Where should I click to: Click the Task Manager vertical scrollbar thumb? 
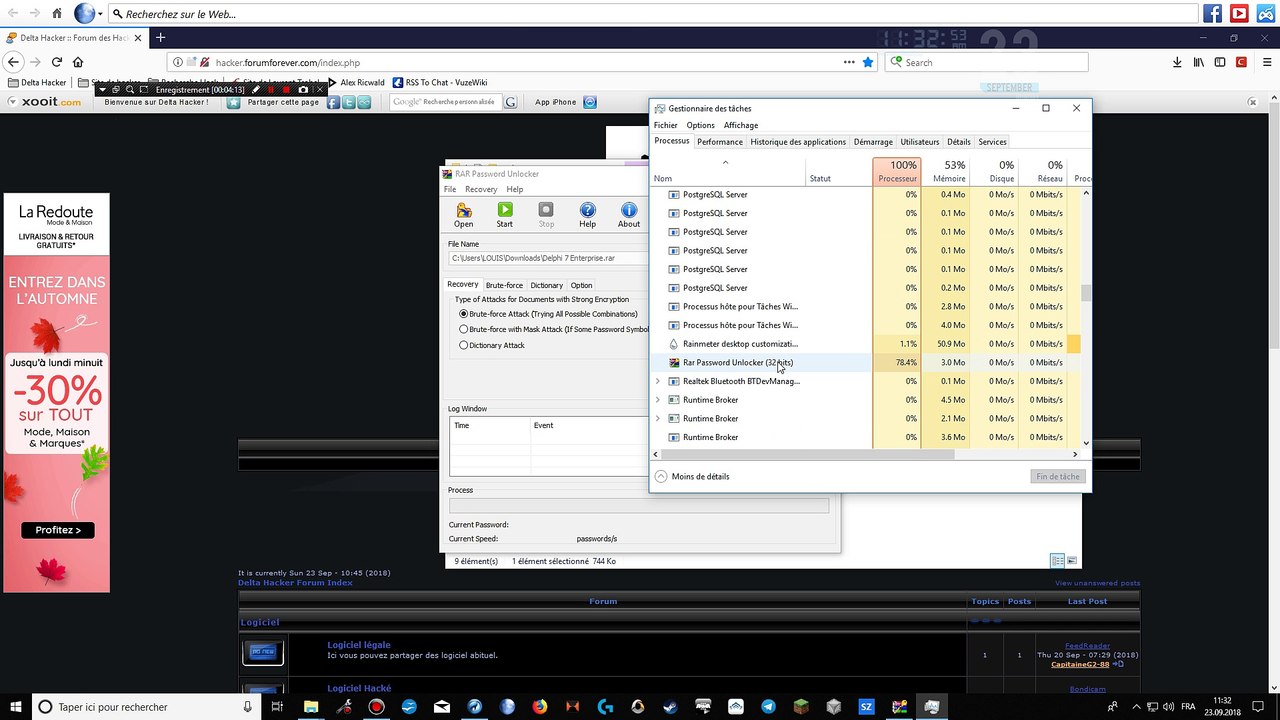pyautogui.click(x=1086, y=293)
